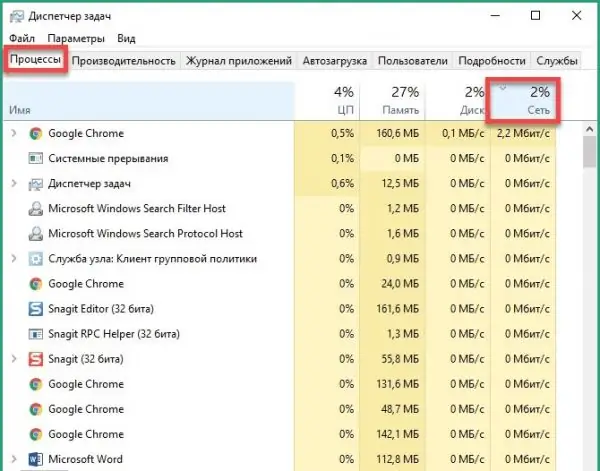The width and height of the screenshot is (600, 471).
Task: Expand Служба узла: Клиент групповой политики
Action: (x=14, y=259)
